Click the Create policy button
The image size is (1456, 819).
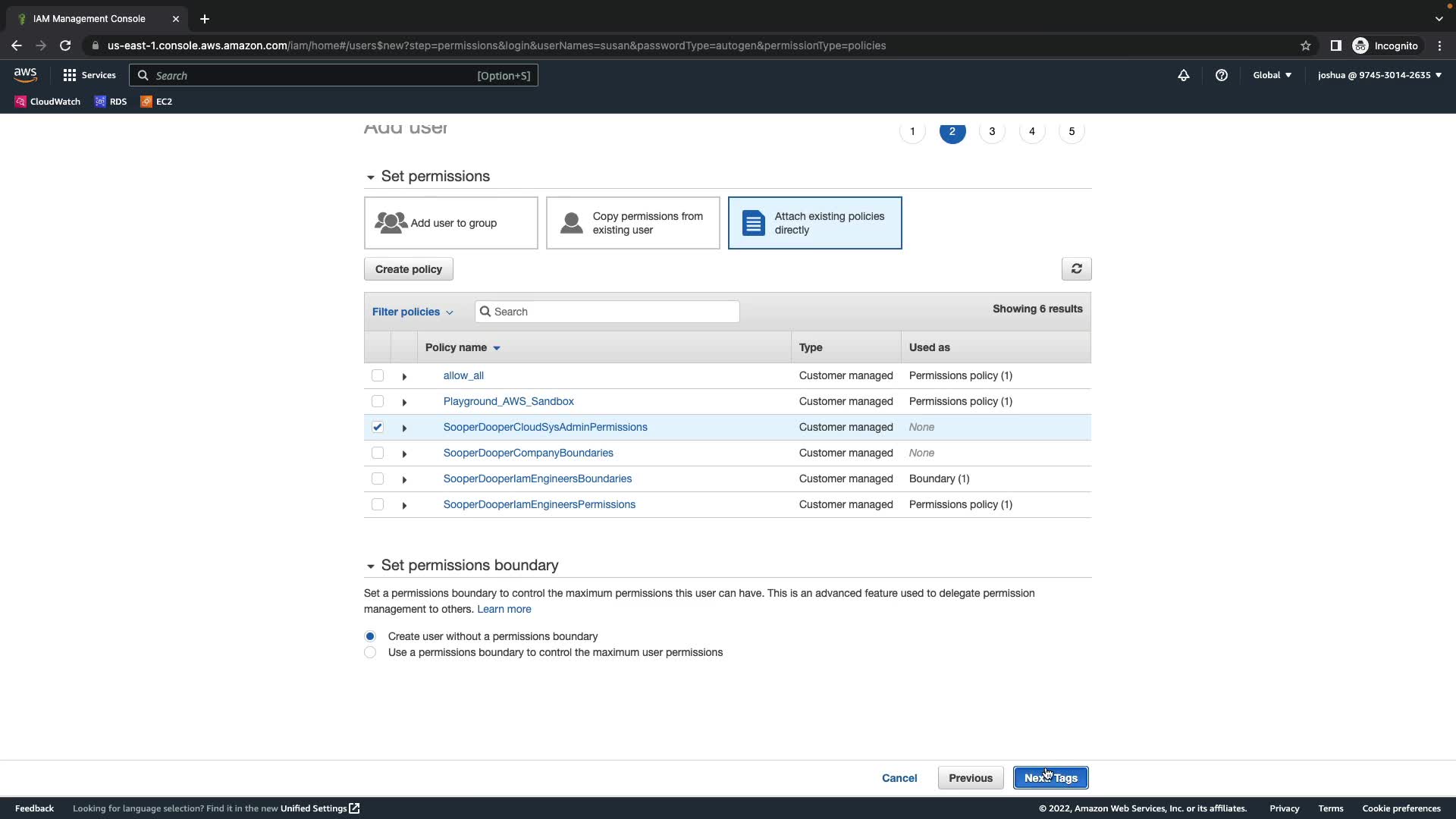tap(408, 269)
